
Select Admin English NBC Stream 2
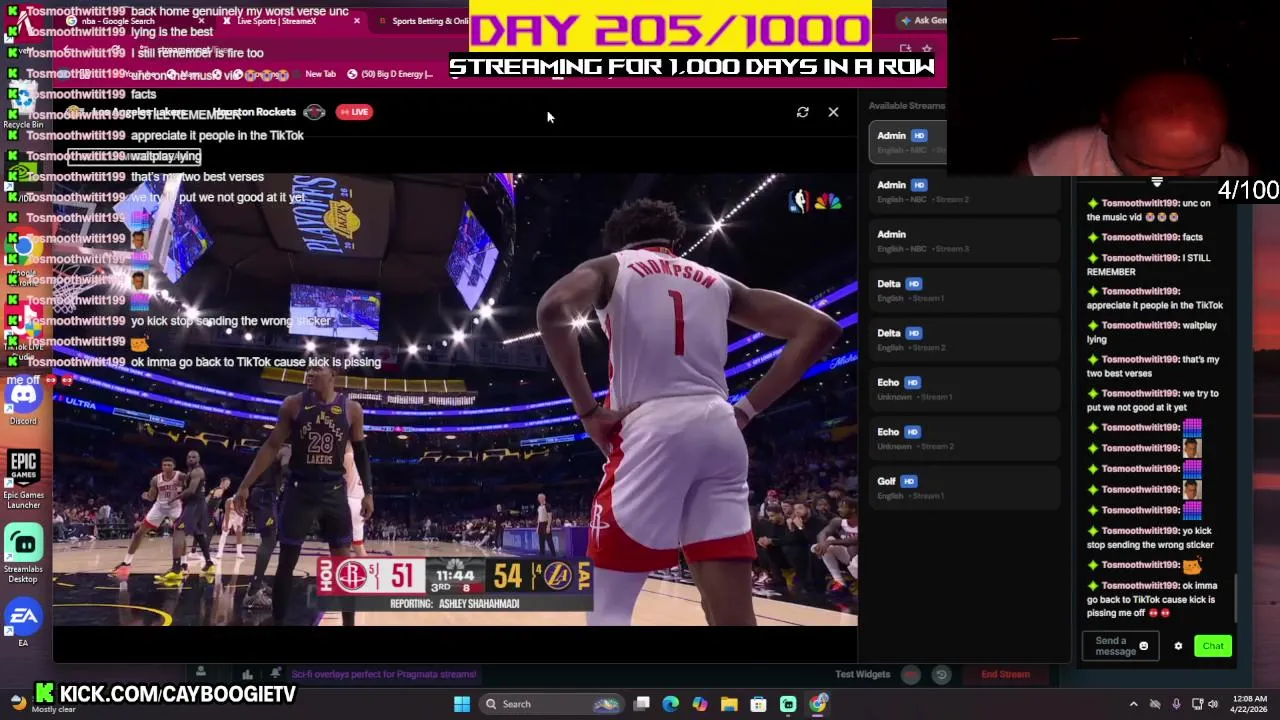point(964,191)
